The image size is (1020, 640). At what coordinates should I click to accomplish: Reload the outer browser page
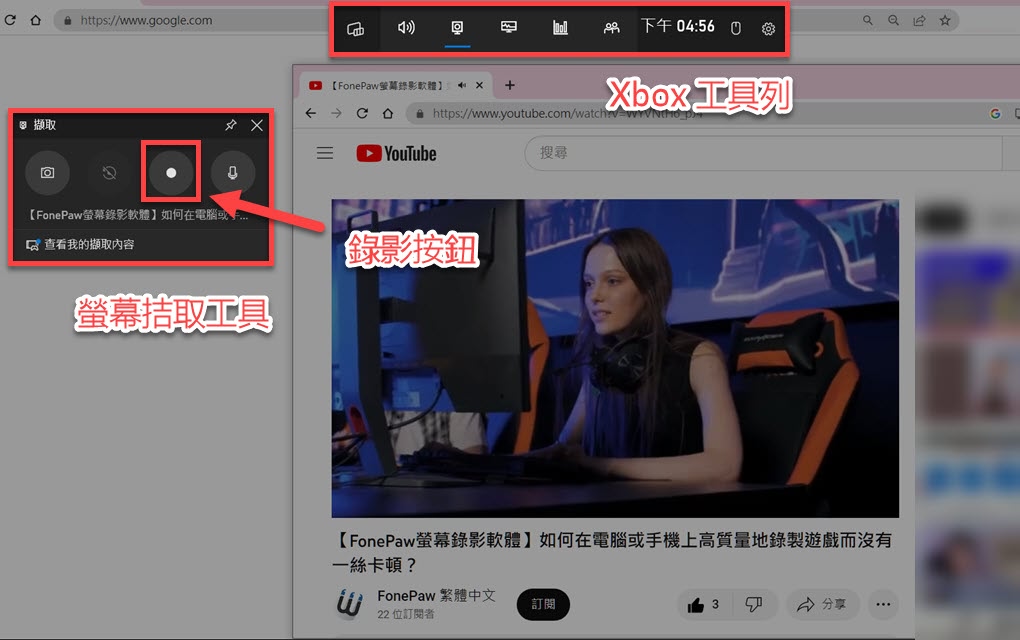(x=10, y=20)
